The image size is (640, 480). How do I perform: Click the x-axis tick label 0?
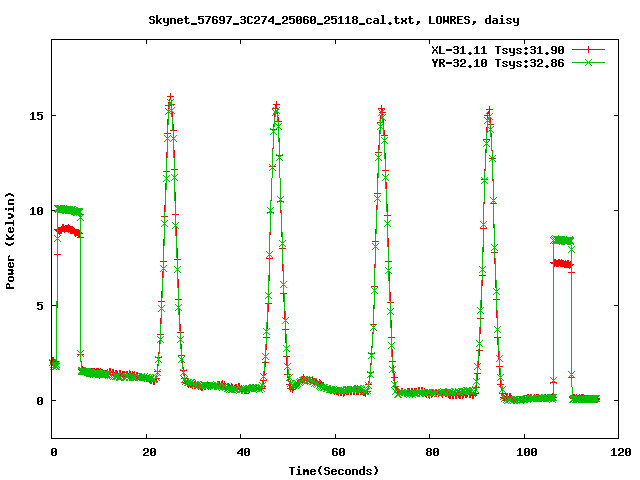(x=53, y=452)
